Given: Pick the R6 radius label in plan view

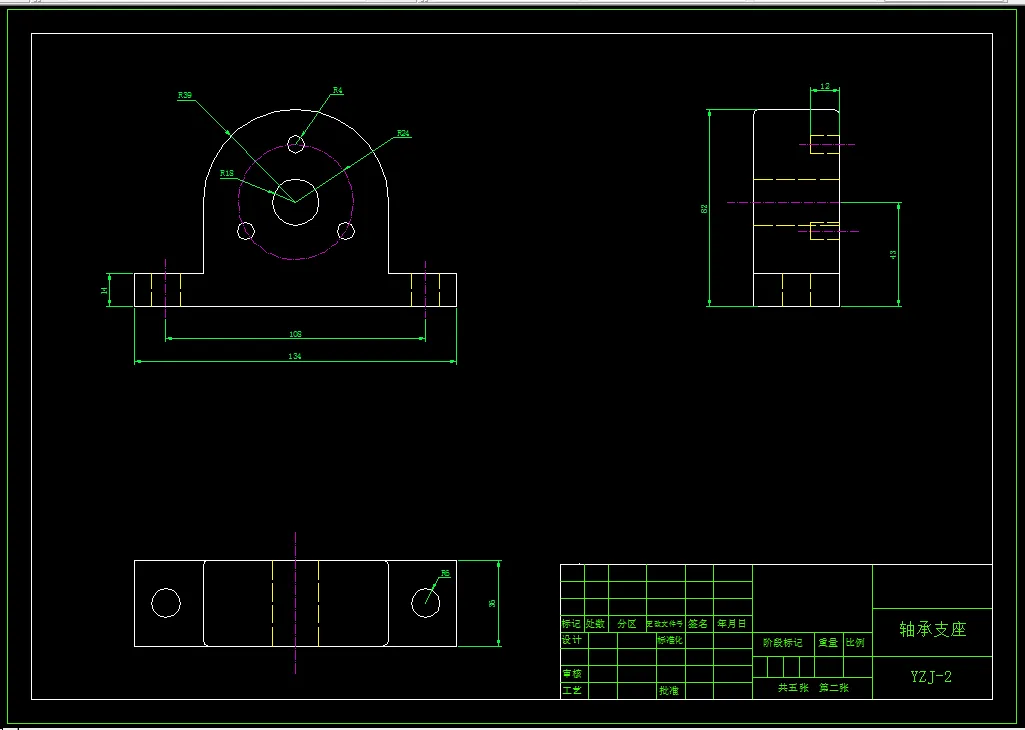Looking at the screenshot, I should [445, 573].
